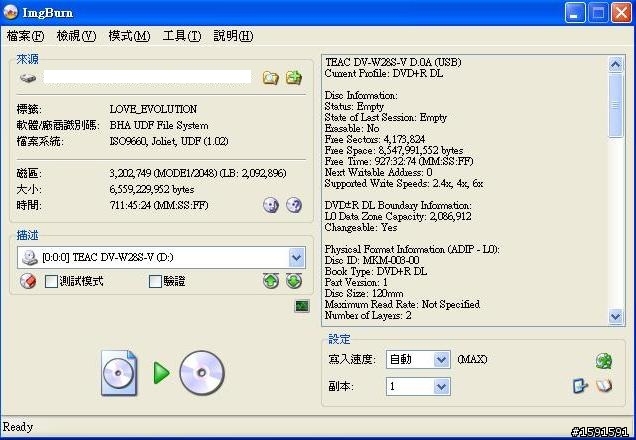Click the '6,559,229,952 bytes' size value
Image resolution: width=636 pixels, height=440 pixels.
point(152,189)
